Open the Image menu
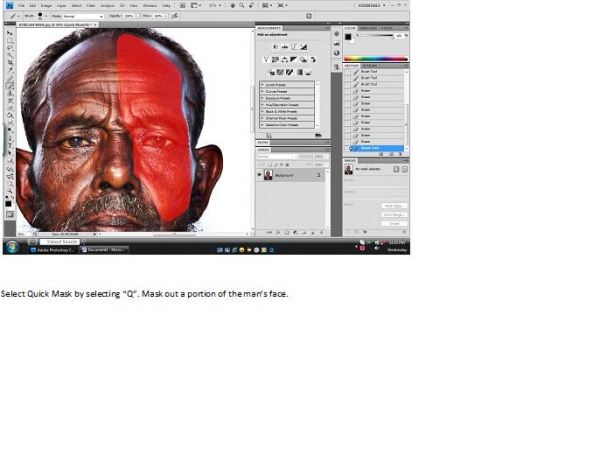The image size is (600, 463). pyautogui.click(x=46, y=6)
